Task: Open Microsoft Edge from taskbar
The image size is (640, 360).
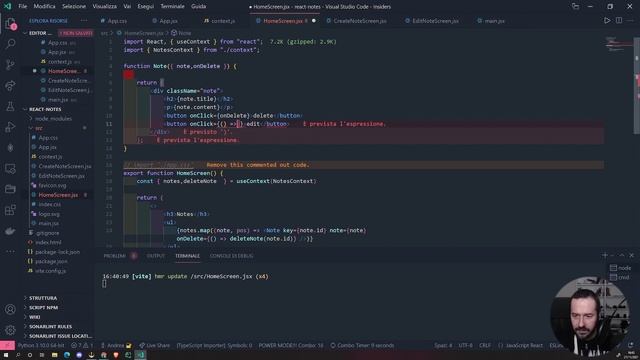Action: 67,355
